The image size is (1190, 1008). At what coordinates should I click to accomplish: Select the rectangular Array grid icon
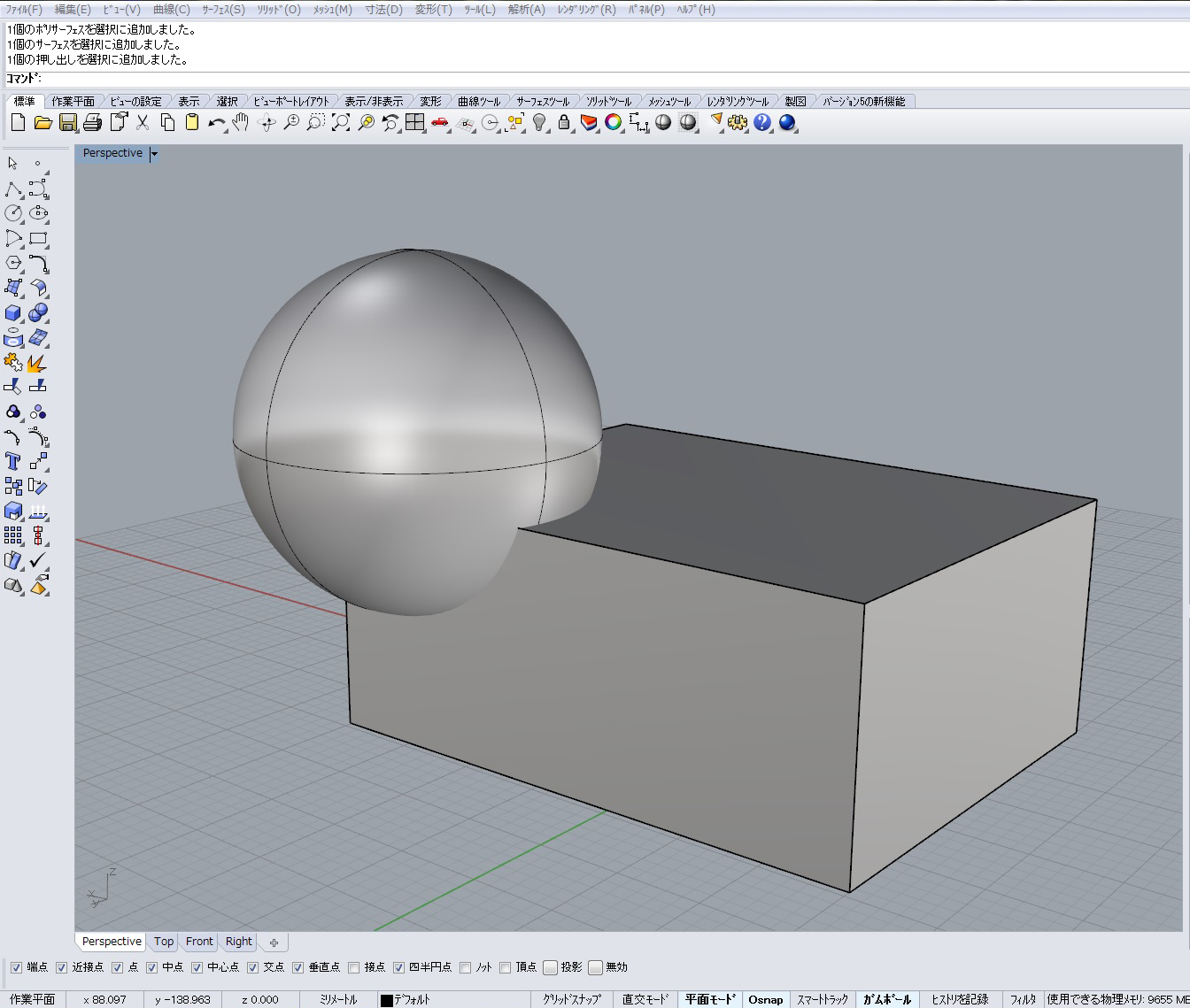(x=13, y=535)
